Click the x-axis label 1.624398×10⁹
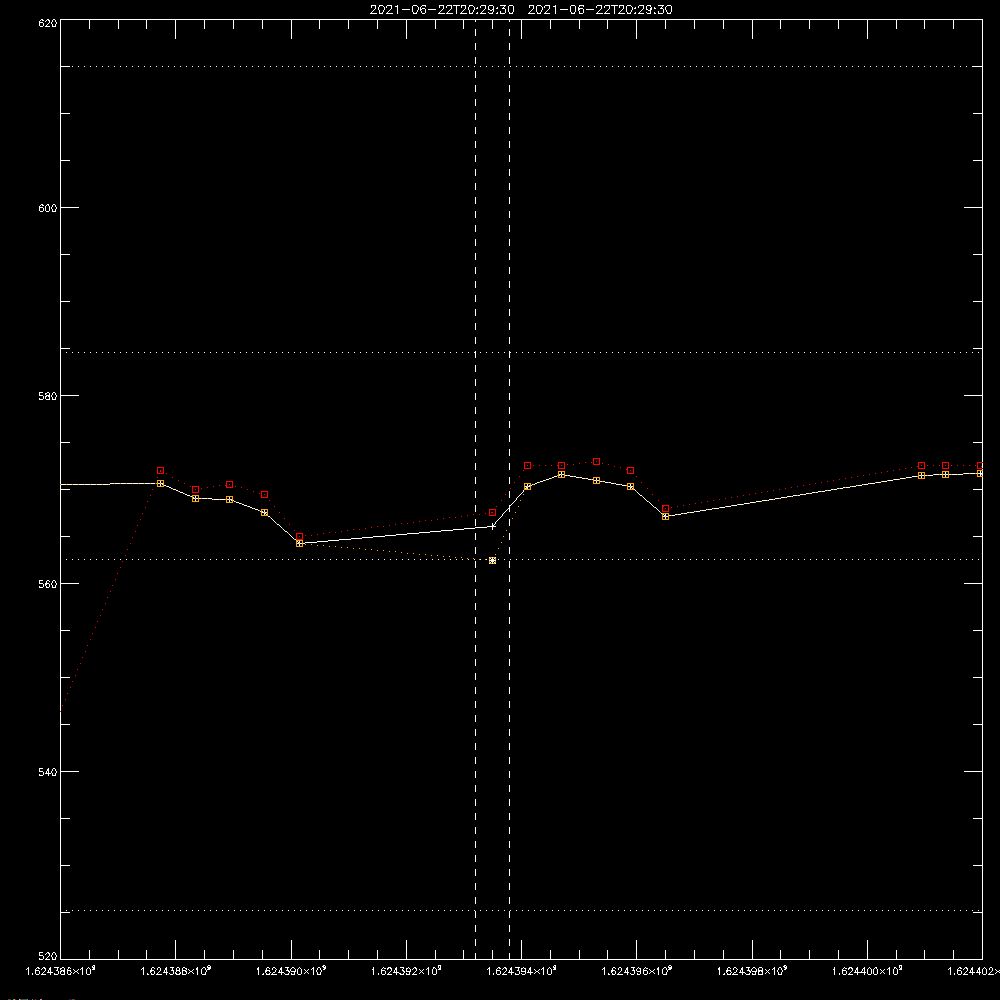The height and width of the screenshot is (1000, 1000). (x=753, y=971)
